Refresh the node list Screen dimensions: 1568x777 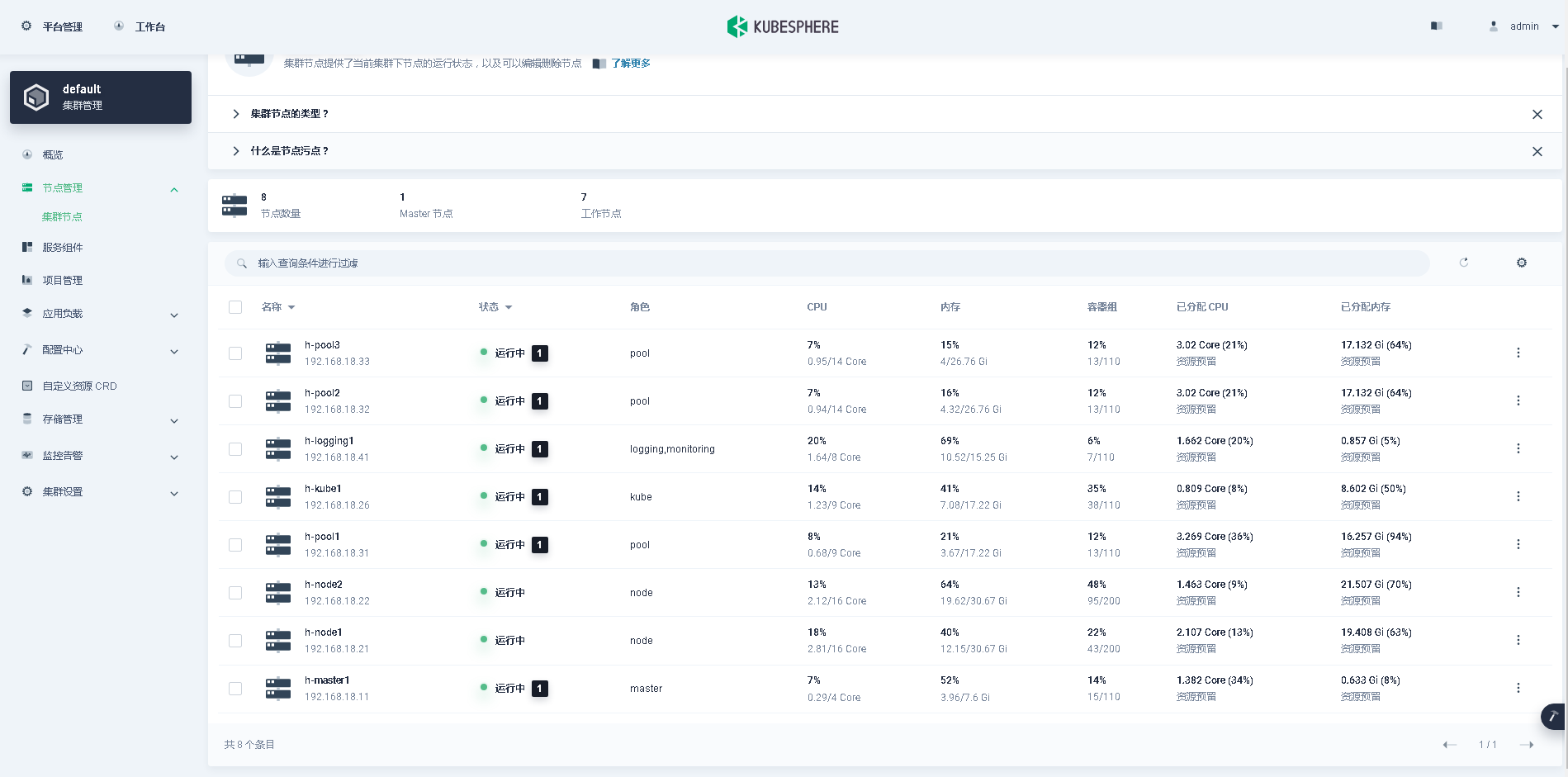1464,263
